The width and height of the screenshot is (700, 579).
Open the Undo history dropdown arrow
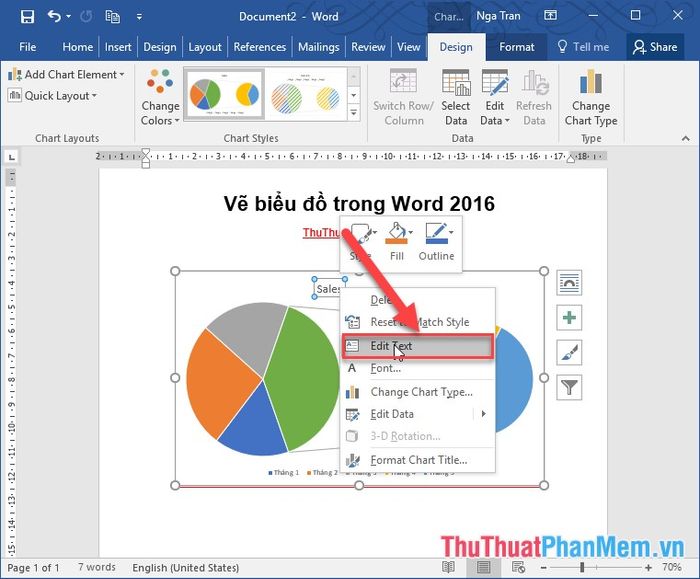(x=68, y=17)
